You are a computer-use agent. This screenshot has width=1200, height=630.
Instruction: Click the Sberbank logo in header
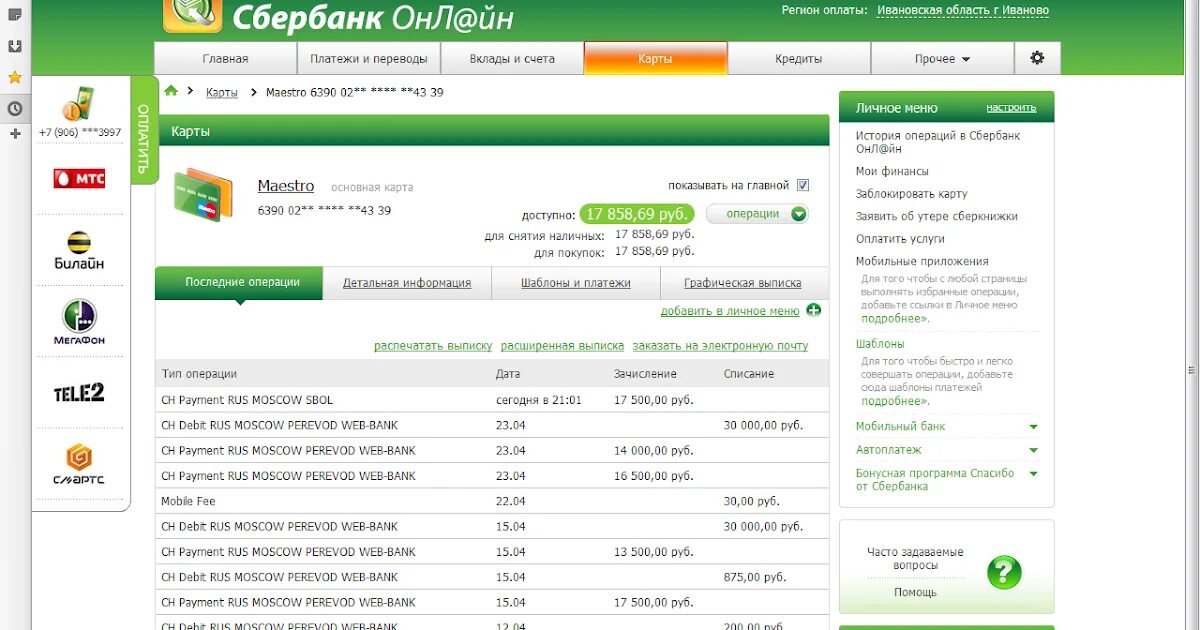195,15
